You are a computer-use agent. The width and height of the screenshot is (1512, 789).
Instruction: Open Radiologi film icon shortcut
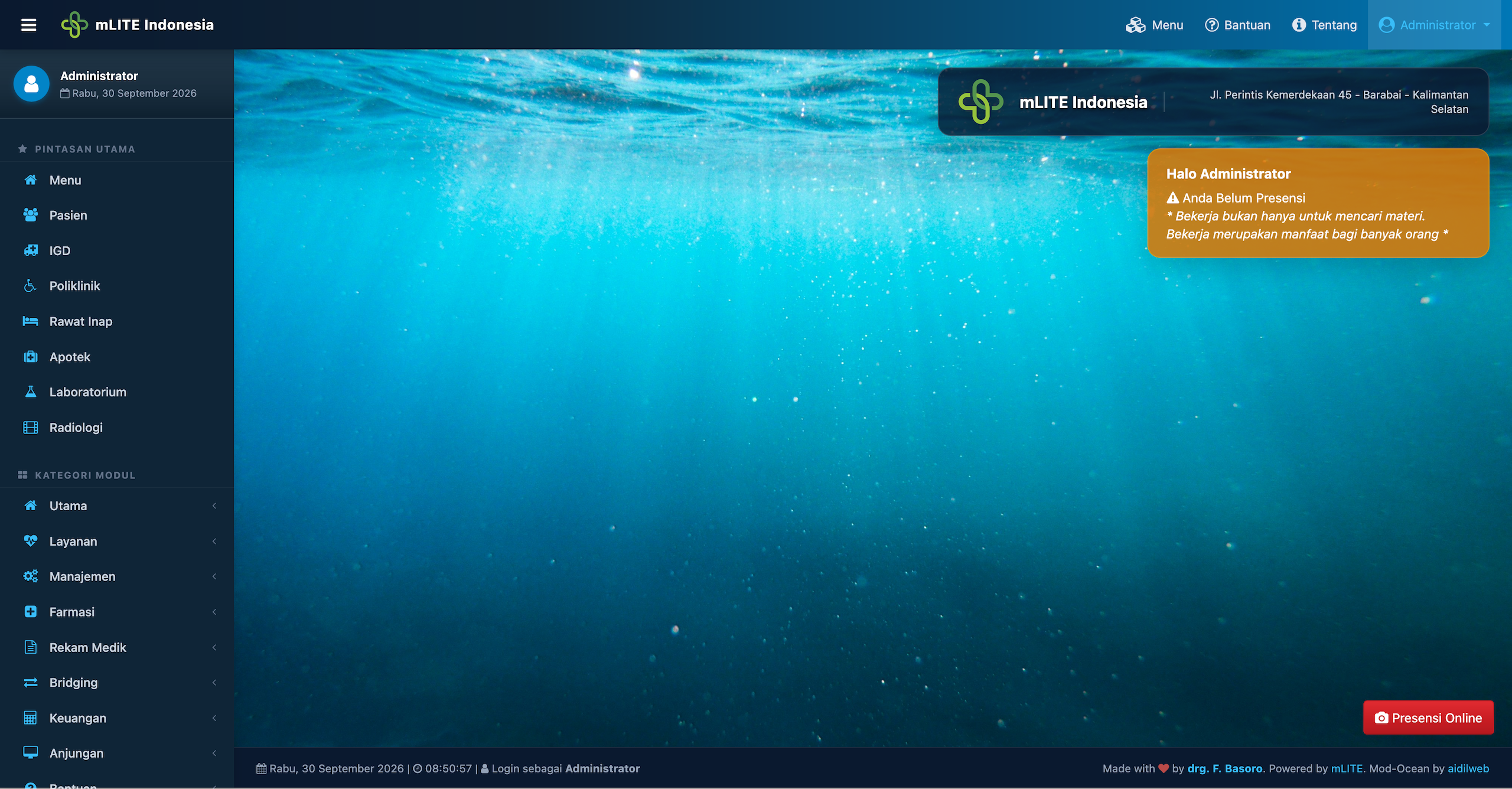(31, 428)
